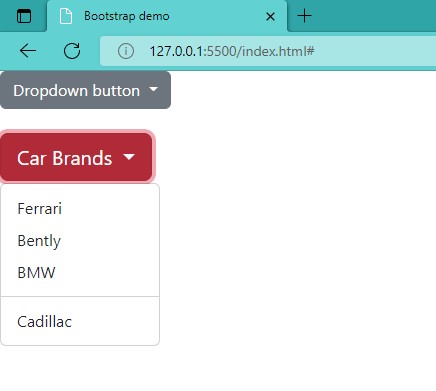Select the Bootstrap demo tab
Image resolution: width=436 pixels, height=391 pixels.
[x=167, y=16]
